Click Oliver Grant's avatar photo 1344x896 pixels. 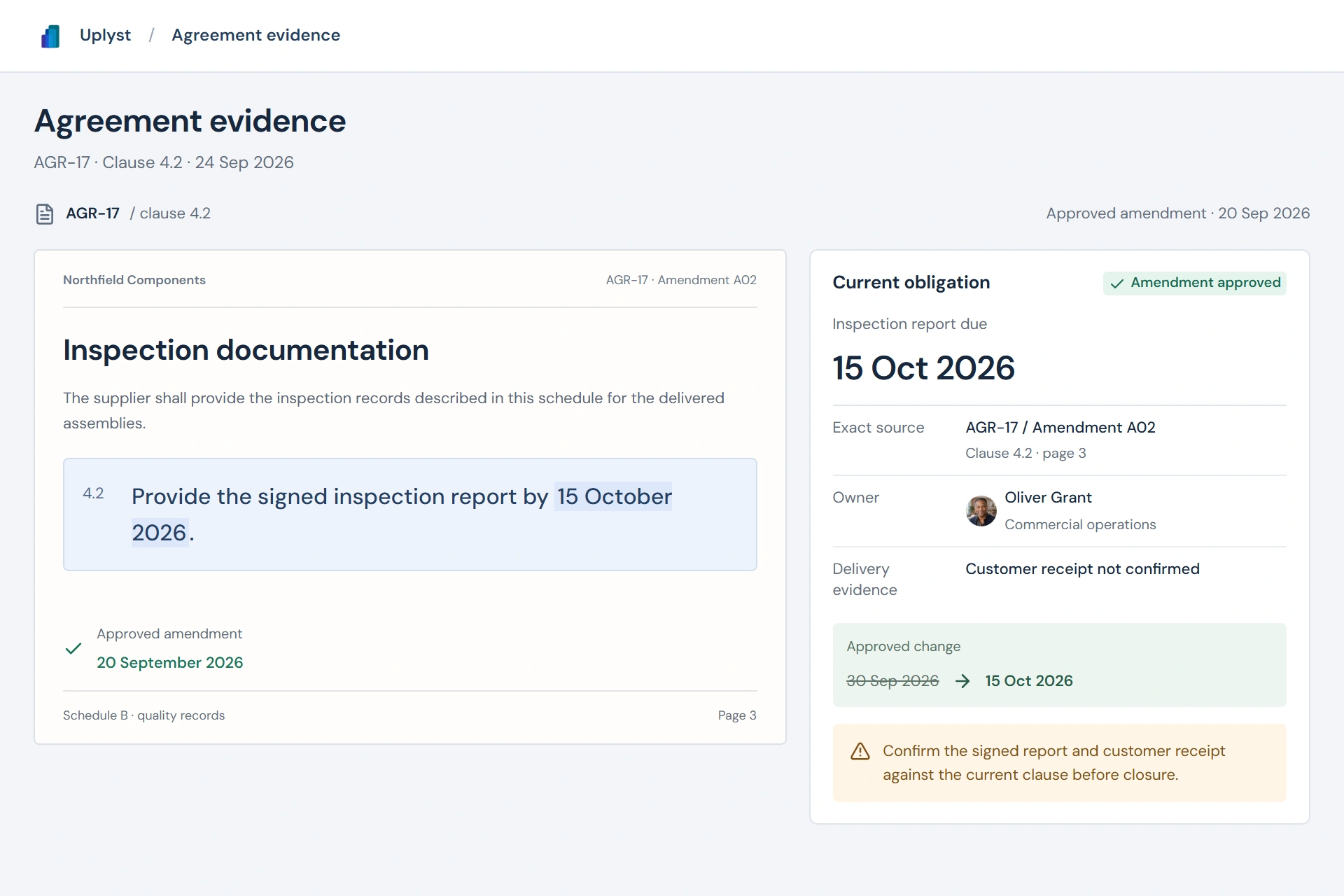click(981, 511)
